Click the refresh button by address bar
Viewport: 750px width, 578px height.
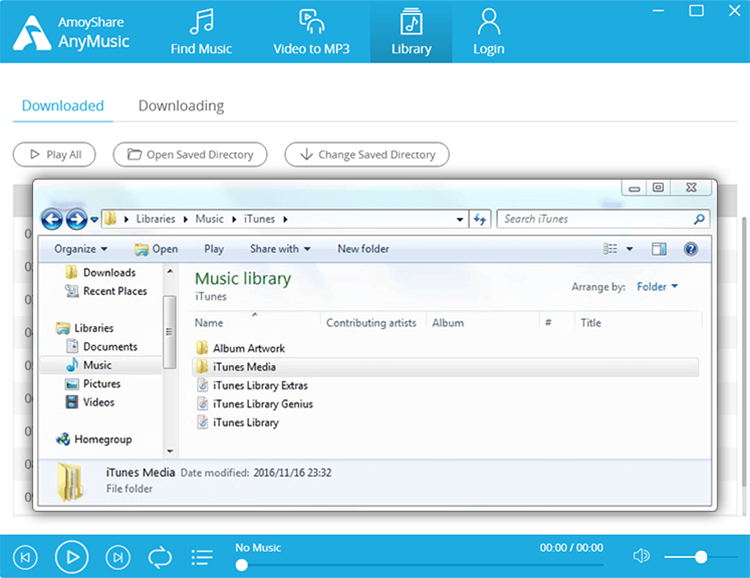(x=480, y=219)
